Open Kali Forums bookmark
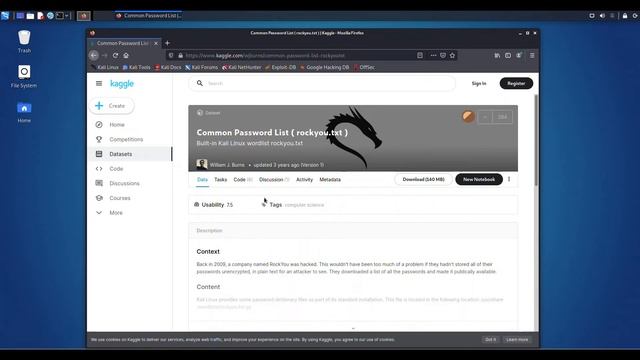This screenshot has width=640, height=360. (202, 67)
